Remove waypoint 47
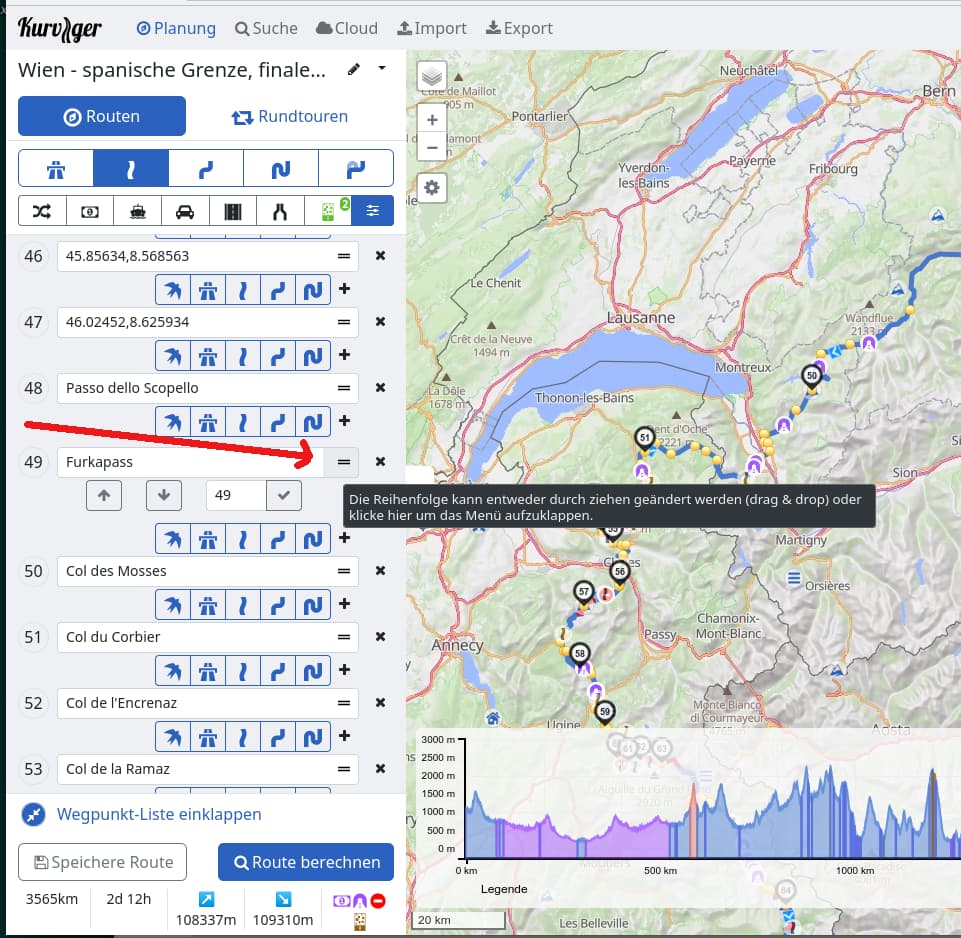961x938 pixels. click(381, 322)
